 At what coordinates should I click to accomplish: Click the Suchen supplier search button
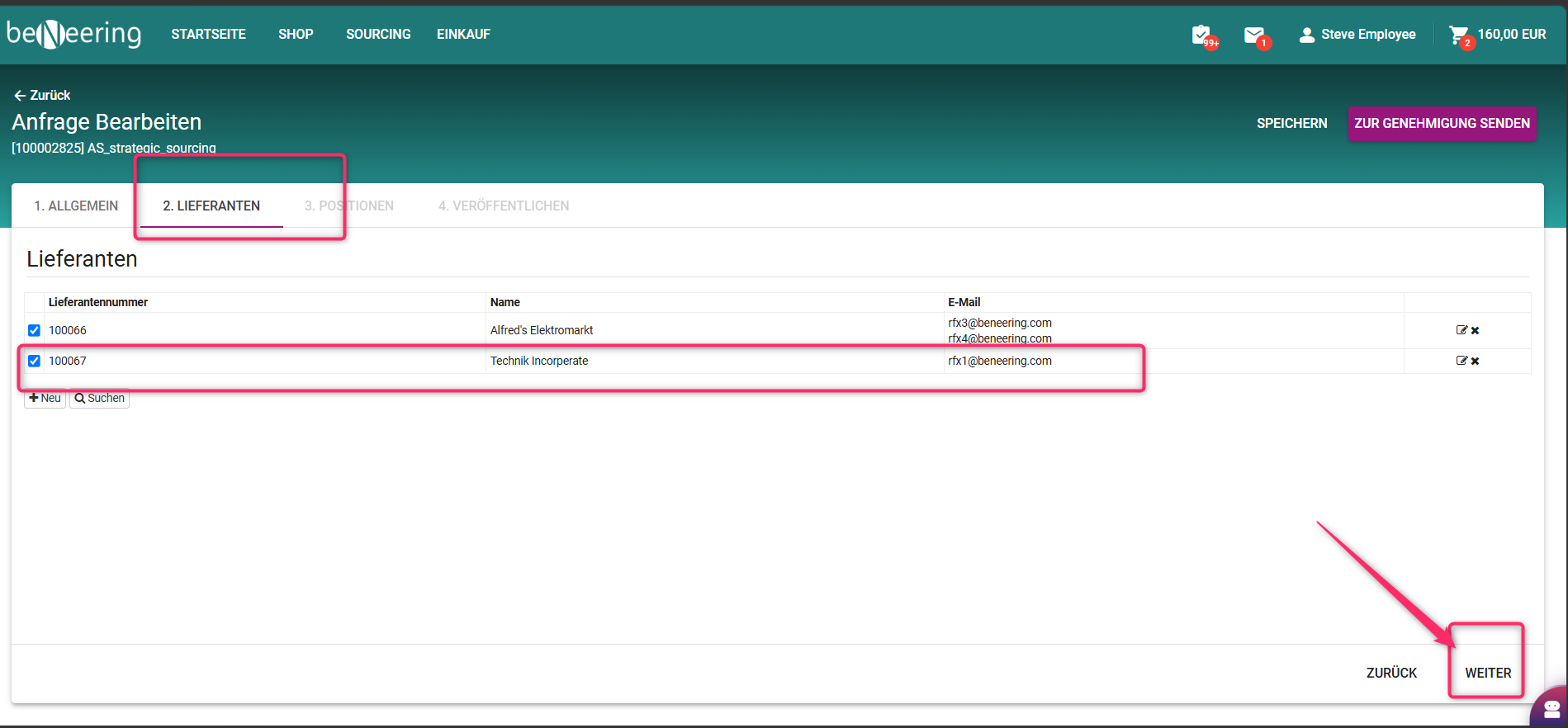pyautogui.click(x=99, y=398)
